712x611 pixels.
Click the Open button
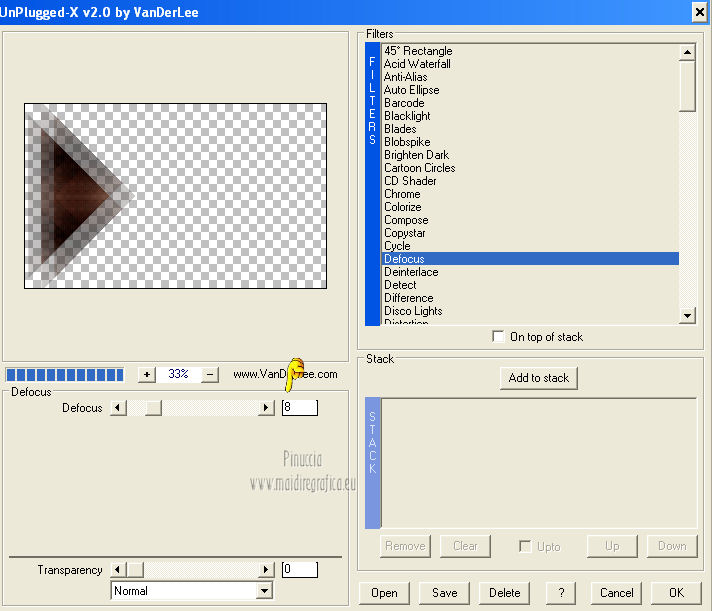(x=384, y=593)
